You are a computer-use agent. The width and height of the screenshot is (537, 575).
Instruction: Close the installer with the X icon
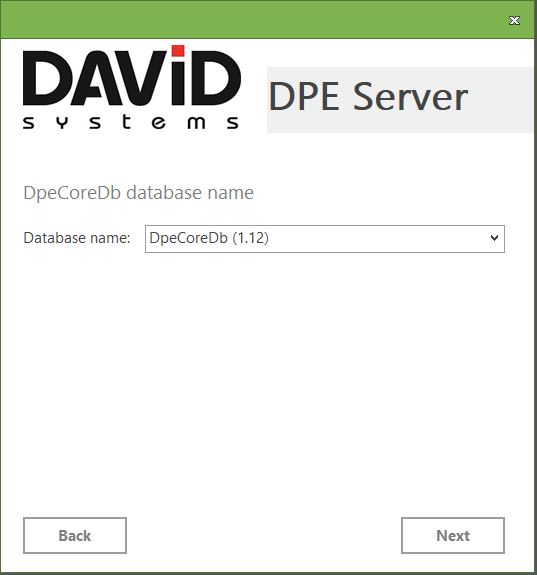[514, 21]
